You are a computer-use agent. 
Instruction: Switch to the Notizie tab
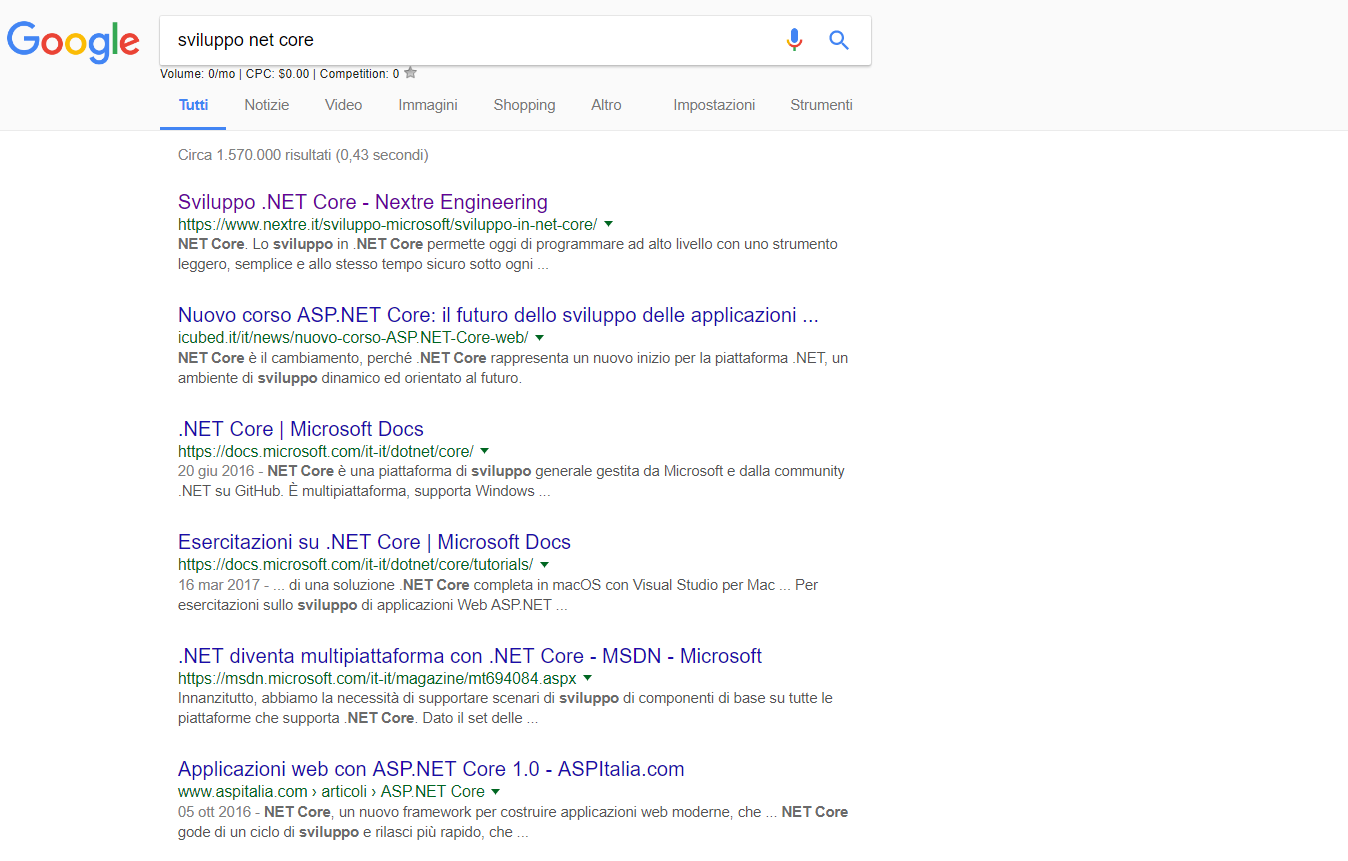[x=267, y=105]
